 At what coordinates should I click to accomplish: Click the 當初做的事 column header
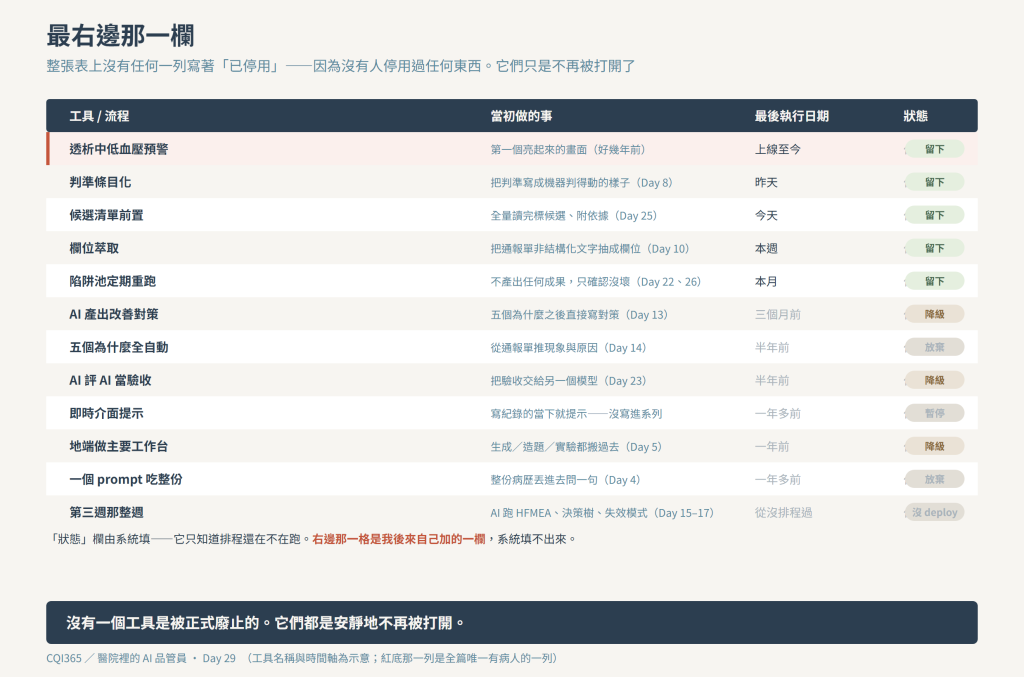(521, 116)
